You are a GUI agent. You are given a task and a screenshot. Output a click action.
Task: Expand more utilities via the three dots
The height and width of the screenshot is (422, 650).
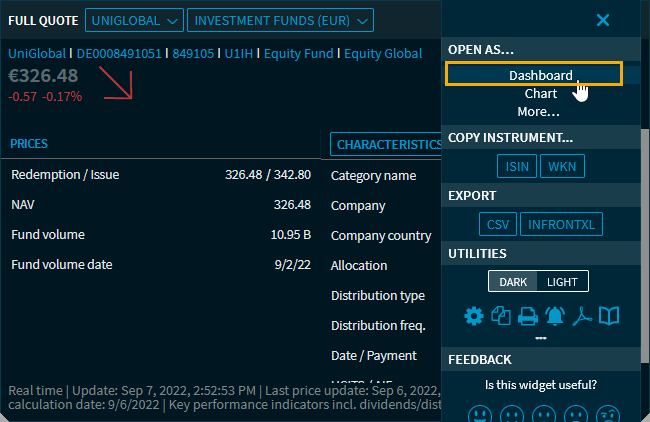(541, 338)
